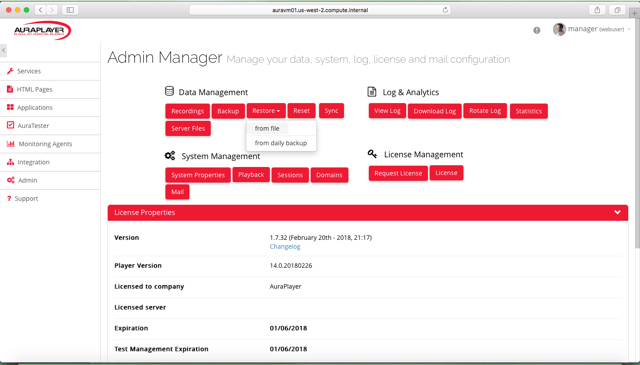Go back using browser back arrow
This screenshot has width=640, height=365.
[x=40, y=10]
